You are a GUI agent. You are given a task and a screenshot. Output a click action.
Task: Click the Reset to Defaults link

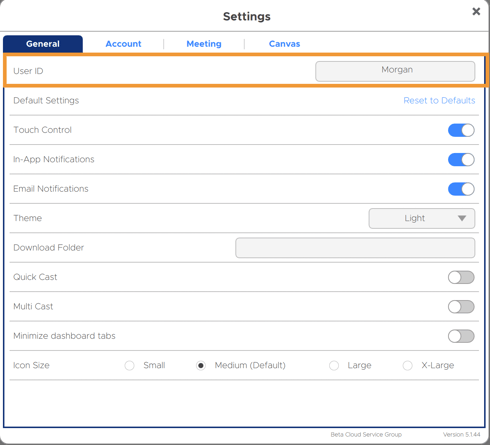tap(439, 100)
